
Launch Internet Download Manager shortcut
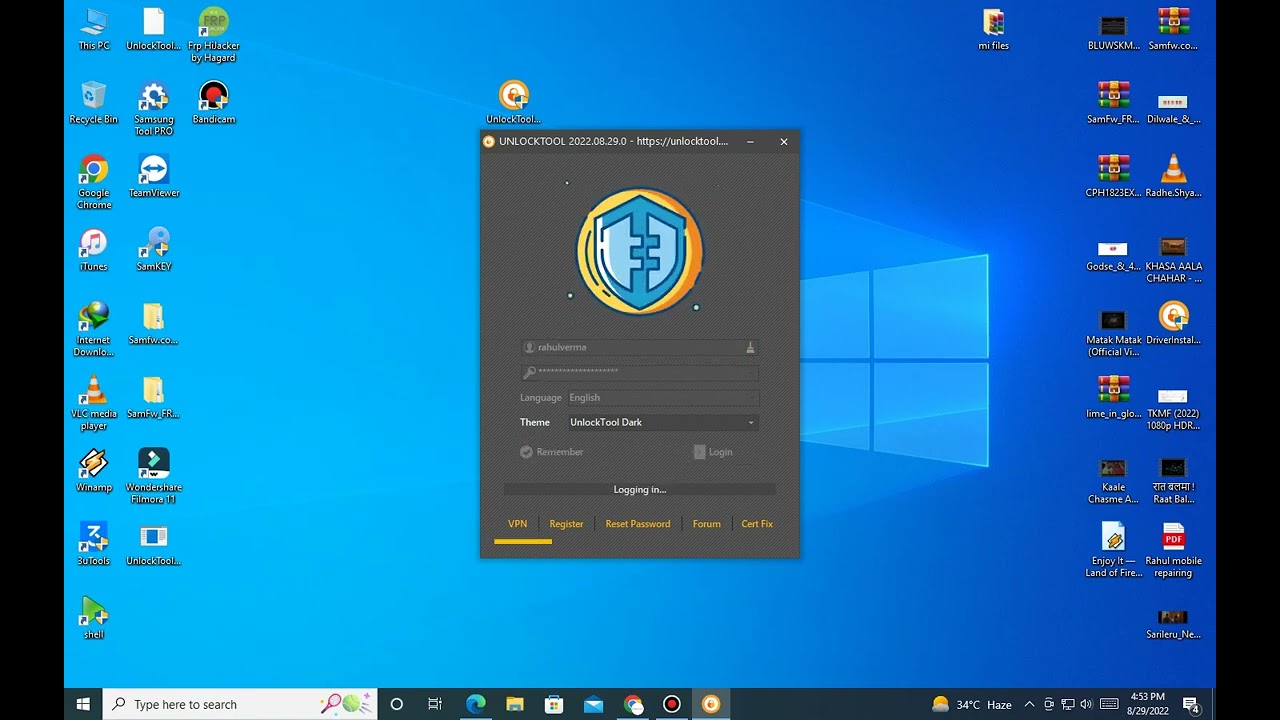click(94, 329)
